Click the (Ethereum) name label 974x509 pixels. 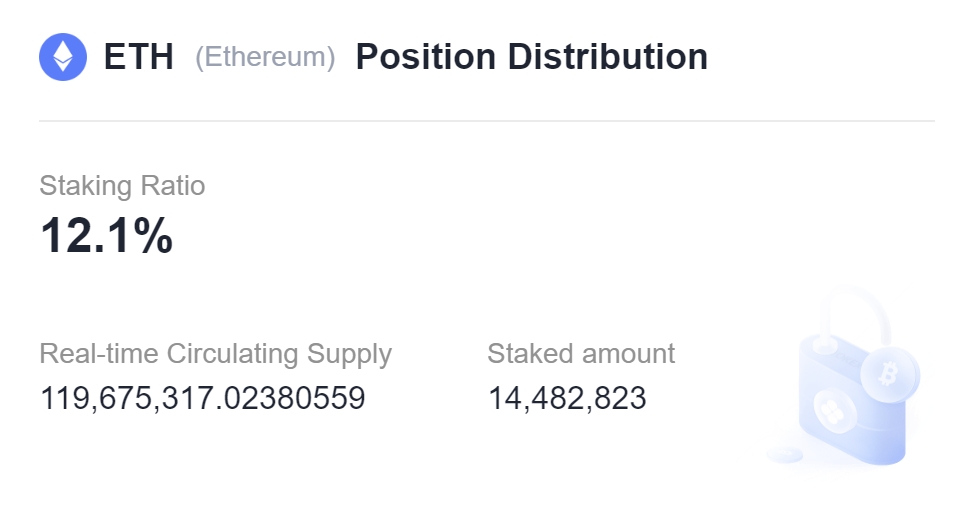point(265,57)
